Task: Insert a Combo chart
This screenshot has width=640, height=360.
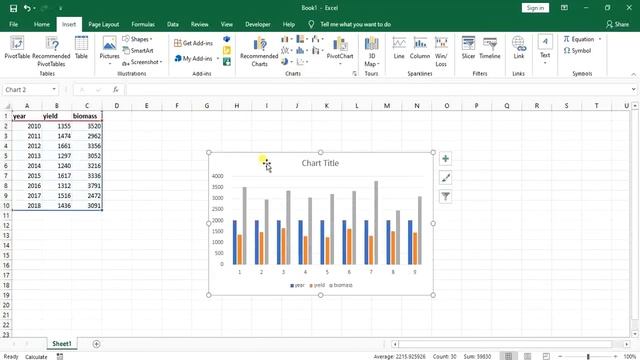Action: (x=317, y=51)
